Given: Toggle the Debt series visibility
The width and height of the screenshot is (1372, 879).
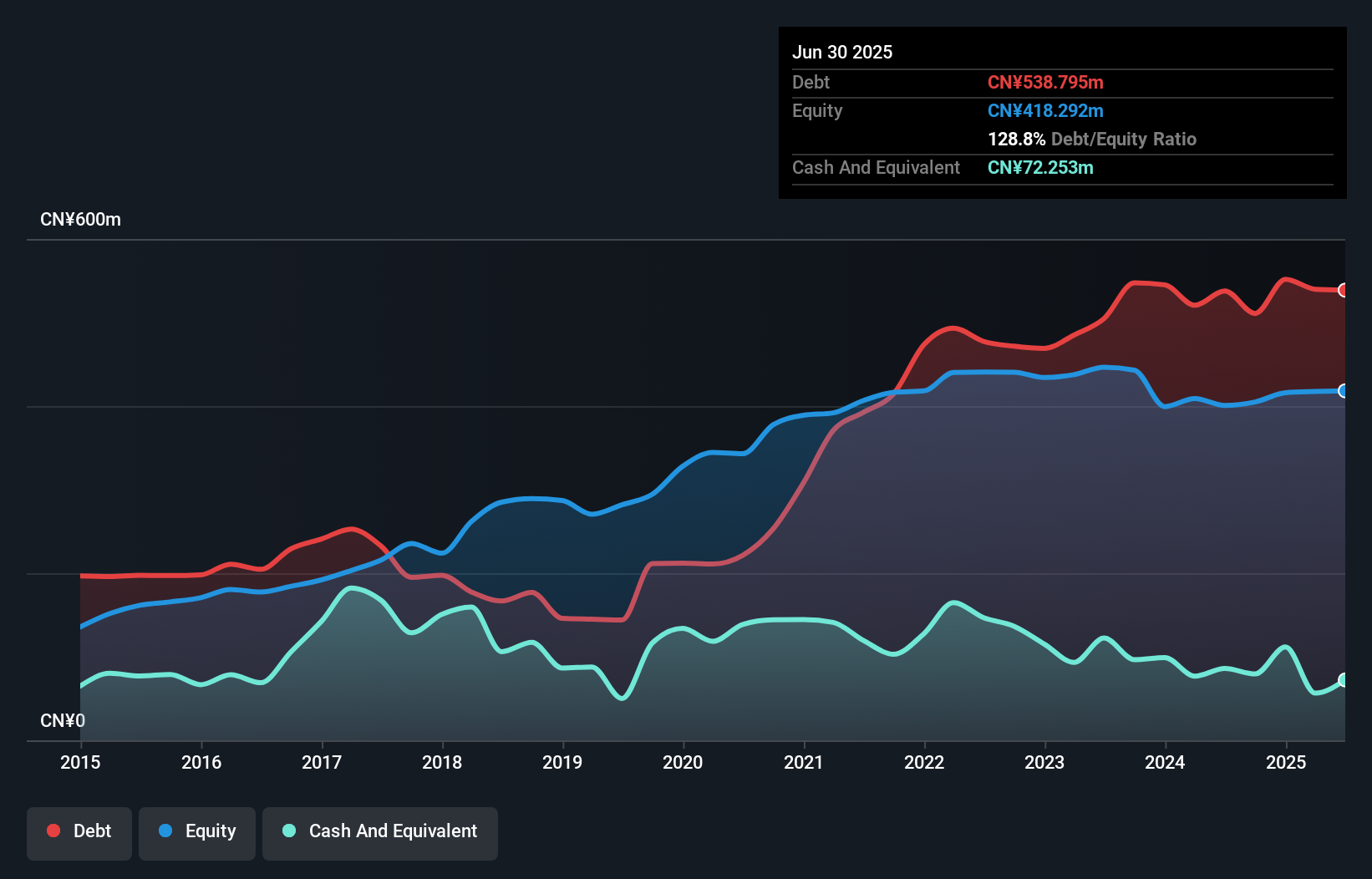Looking at the screenshot, I should [x=79, y=832].
